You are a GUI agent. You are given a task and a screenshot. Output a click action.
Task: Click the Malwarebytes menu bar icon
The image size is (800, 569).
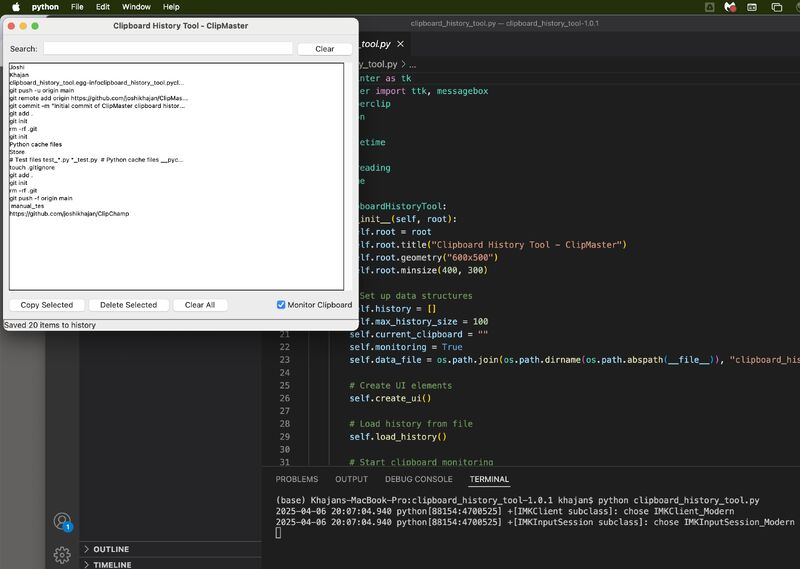(731, 7)
